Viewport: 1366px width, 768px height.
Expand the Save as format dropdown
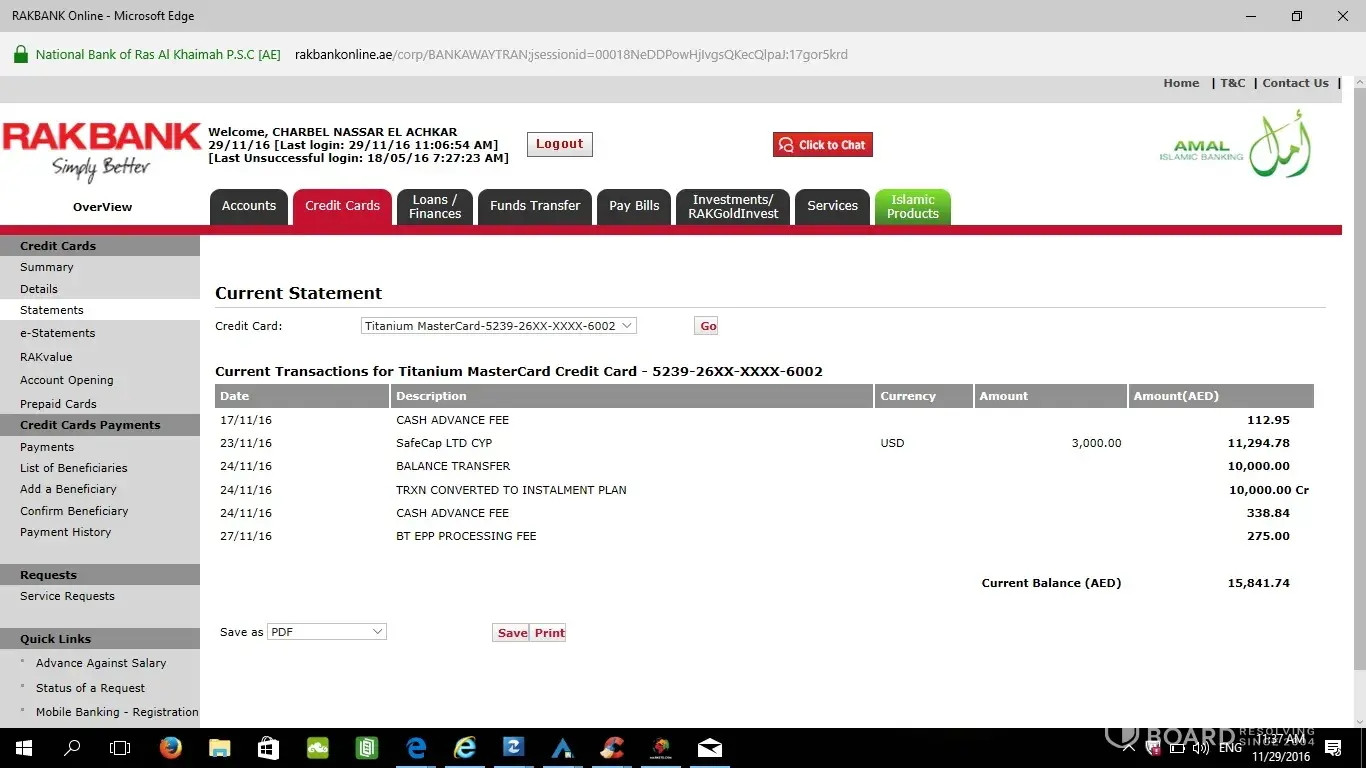[x=327, y=632]
